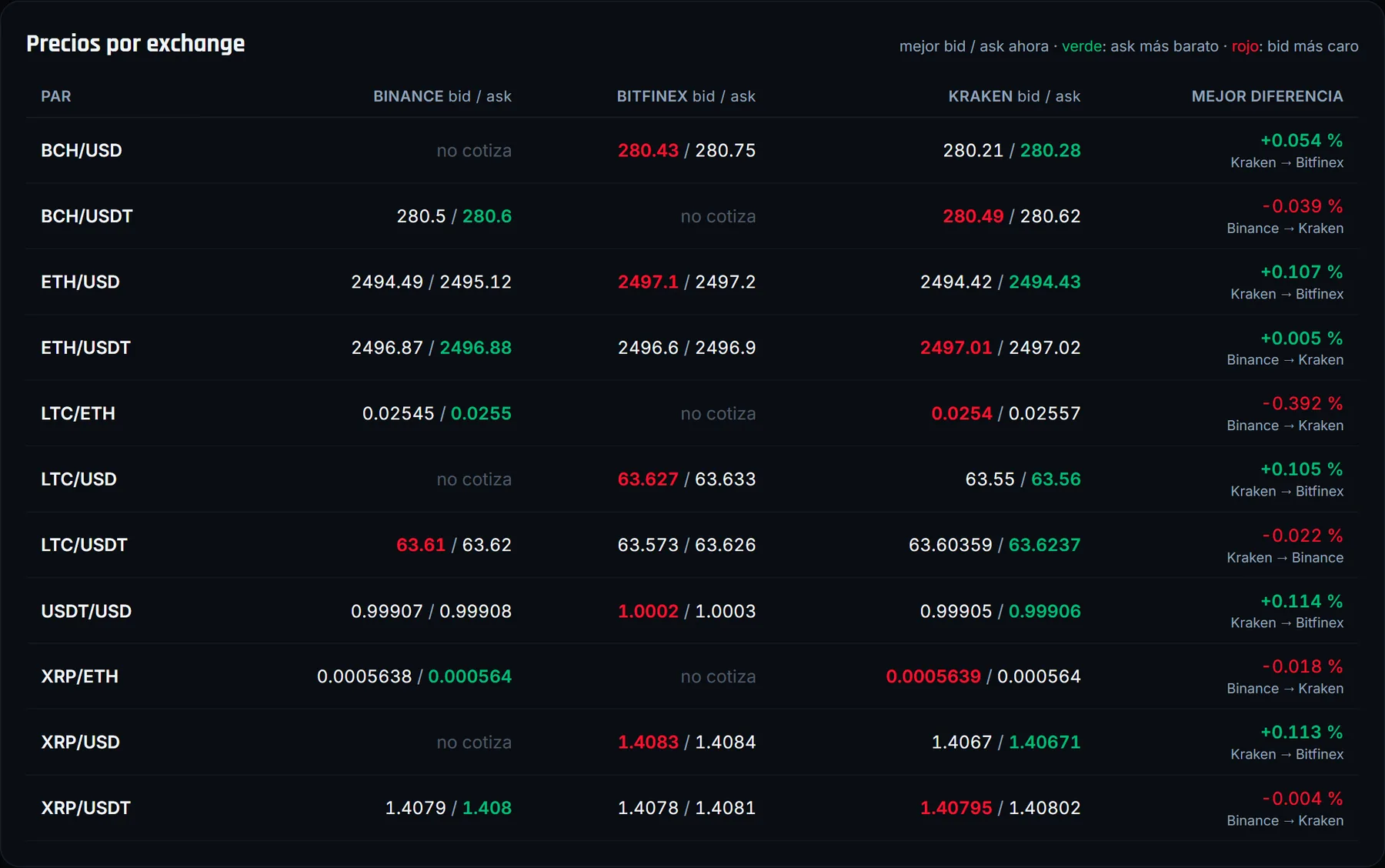Select the USDT/USD pair label
Viewport: 1385px width, 868px height.
click(x=87, y=611)
